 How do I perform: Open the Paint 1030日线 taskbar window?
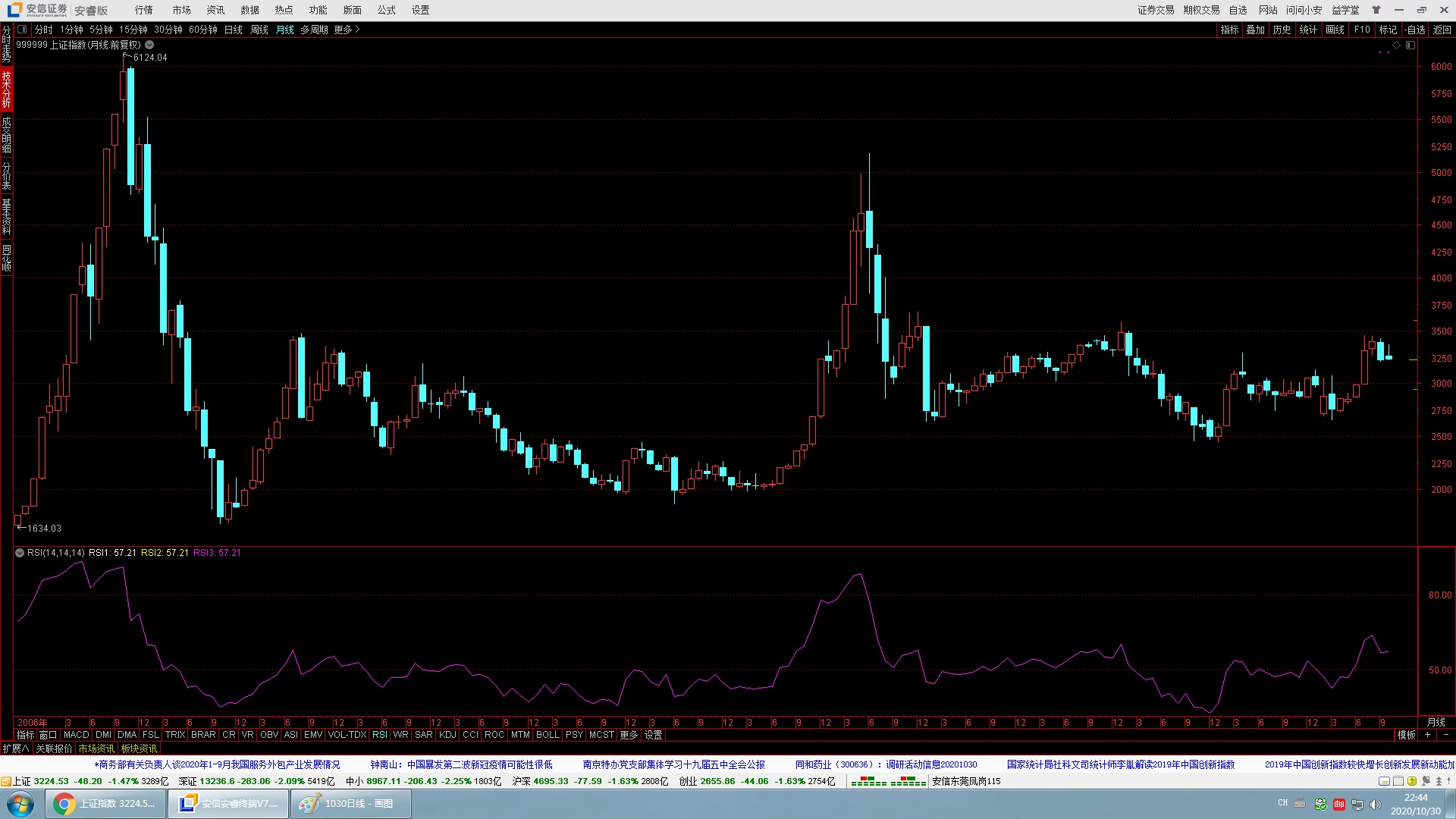(350, 804)
